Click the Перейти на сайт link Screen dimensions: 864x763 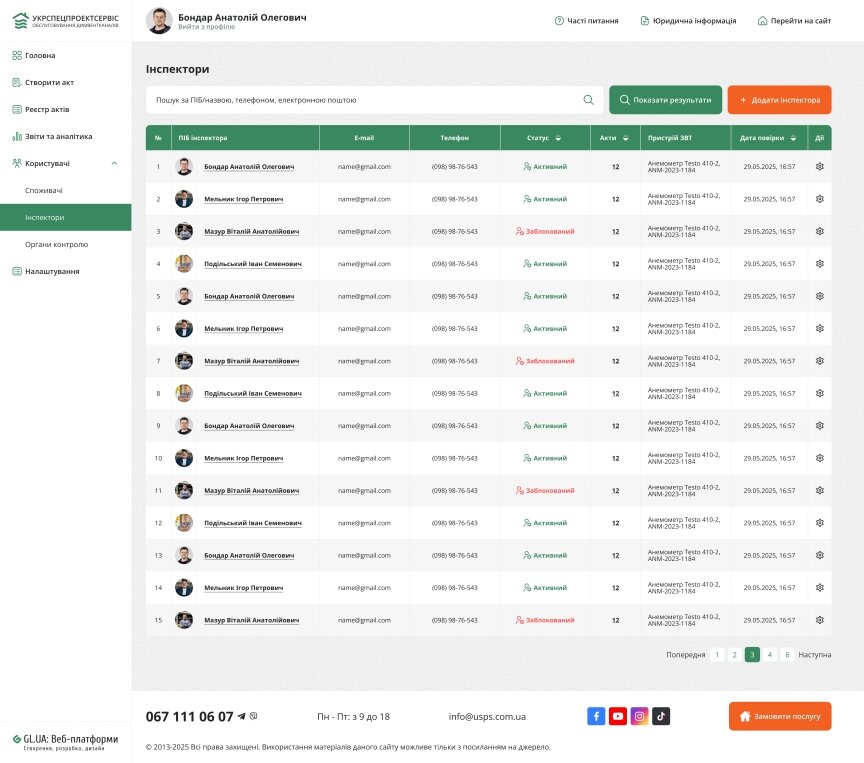795,21
